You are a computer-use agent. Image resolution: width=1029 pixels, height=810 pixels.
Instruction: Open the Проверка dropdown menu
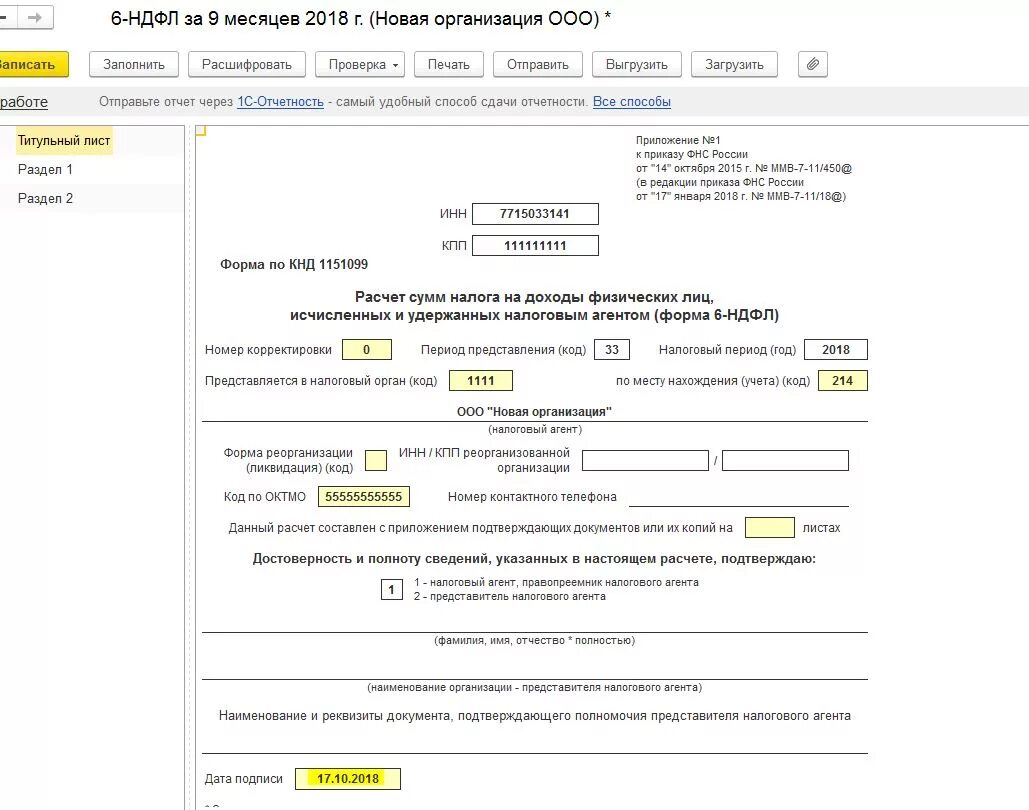(360, 64)
